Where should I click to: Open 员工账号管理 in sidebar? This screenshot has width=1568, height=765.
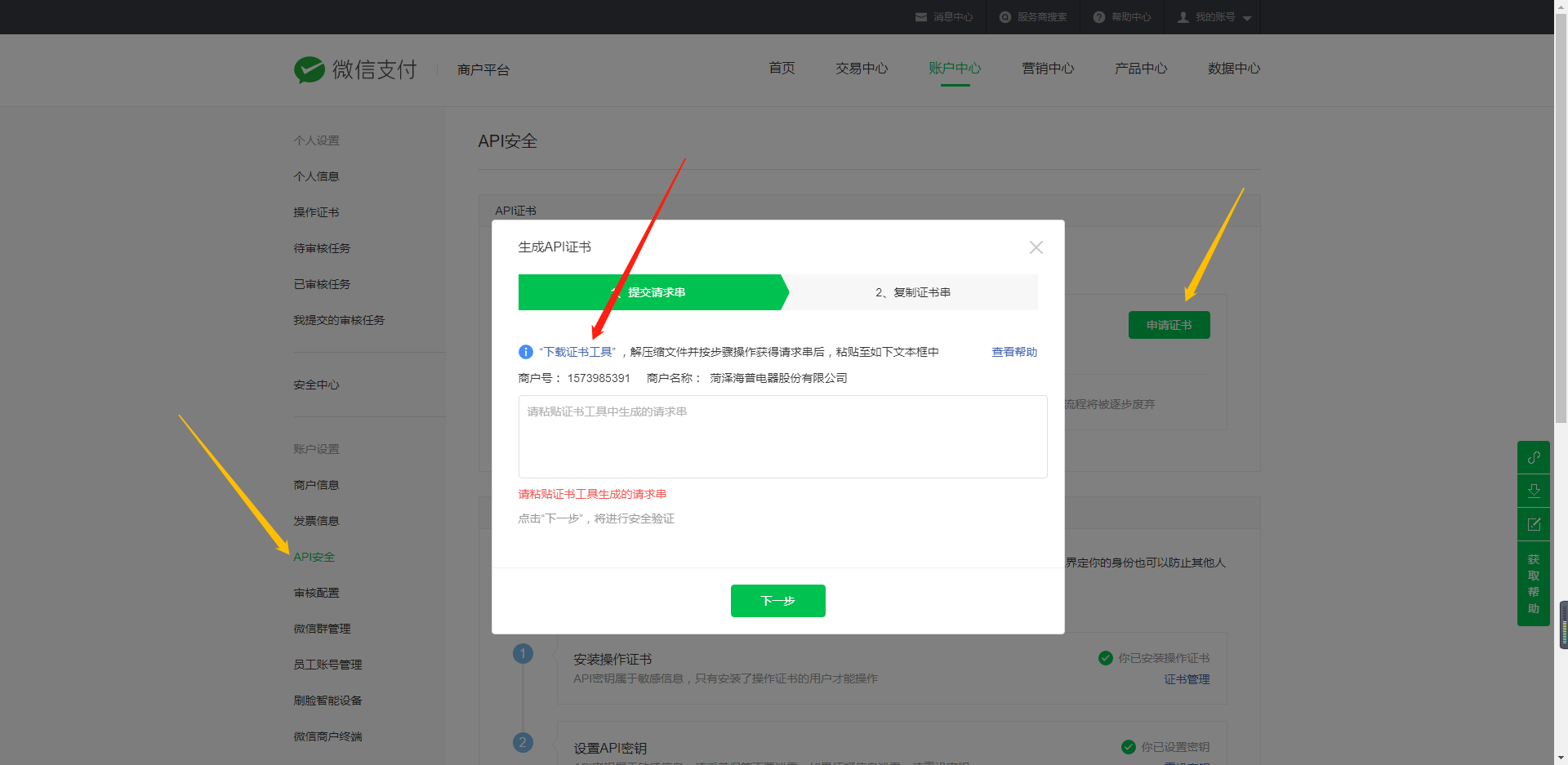coord(327,665)
